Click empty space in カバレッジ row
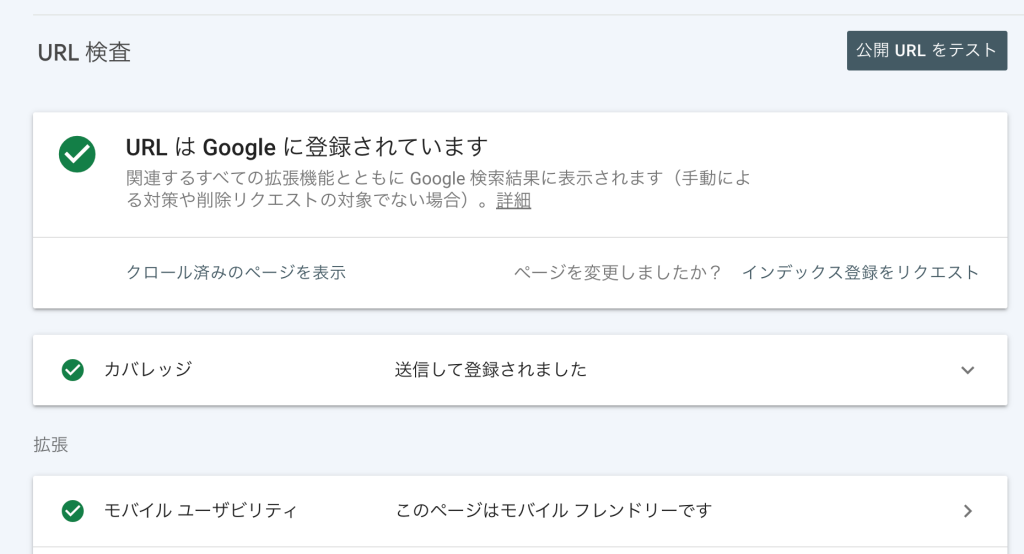 coord(771,370)
